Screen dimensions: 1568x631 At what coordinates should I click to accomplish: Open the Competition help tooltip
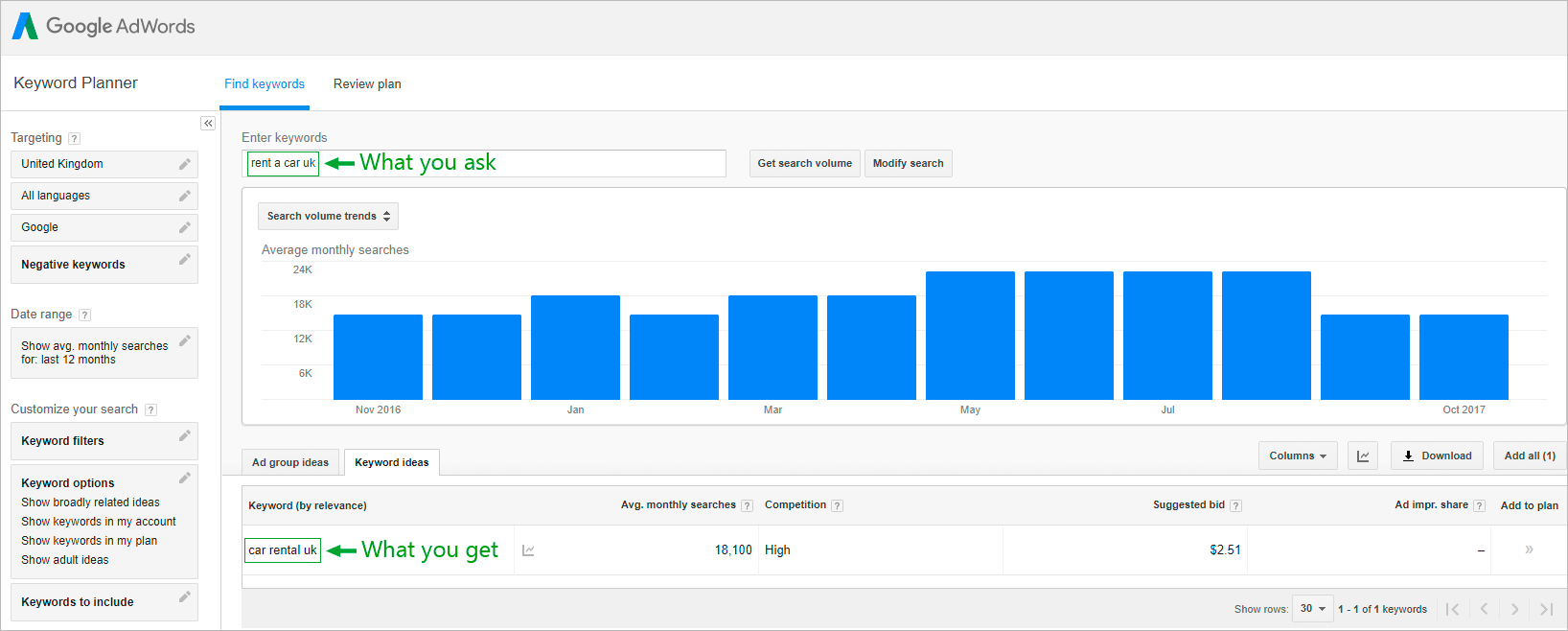(x=837, y=505)
